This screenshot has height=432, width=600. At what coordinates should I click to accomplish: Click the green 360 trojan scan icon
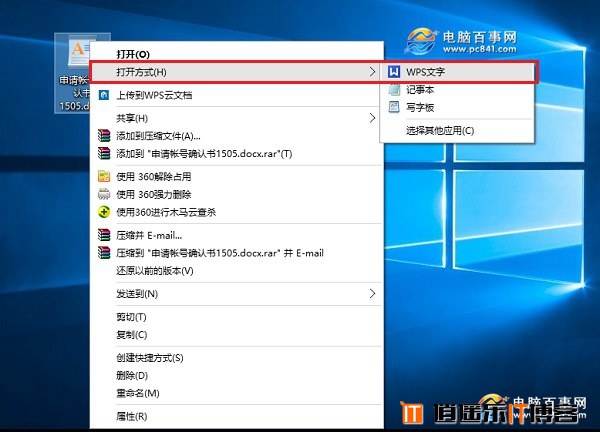tap(104, 212)
